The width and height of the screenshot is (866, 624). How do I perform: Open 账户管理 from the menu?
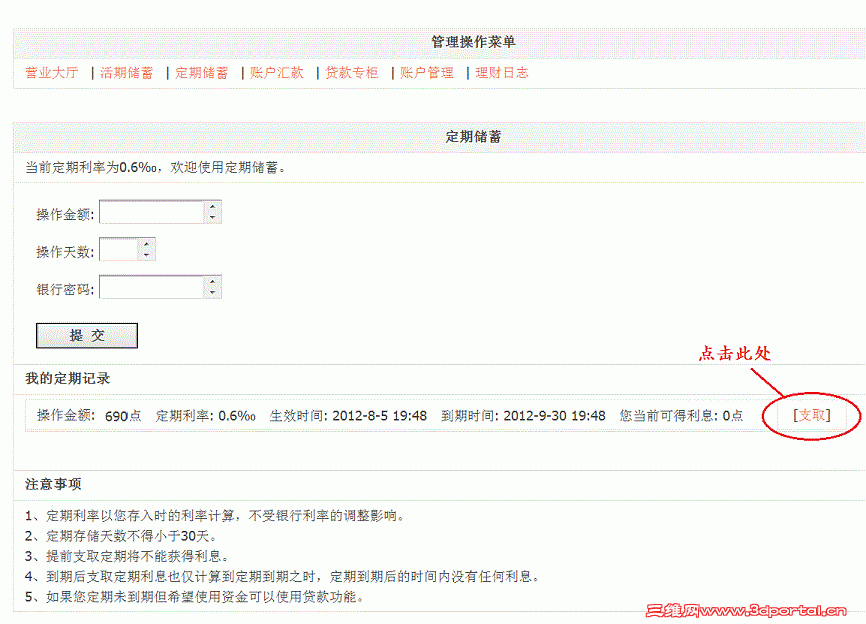[x=425, y=72]
